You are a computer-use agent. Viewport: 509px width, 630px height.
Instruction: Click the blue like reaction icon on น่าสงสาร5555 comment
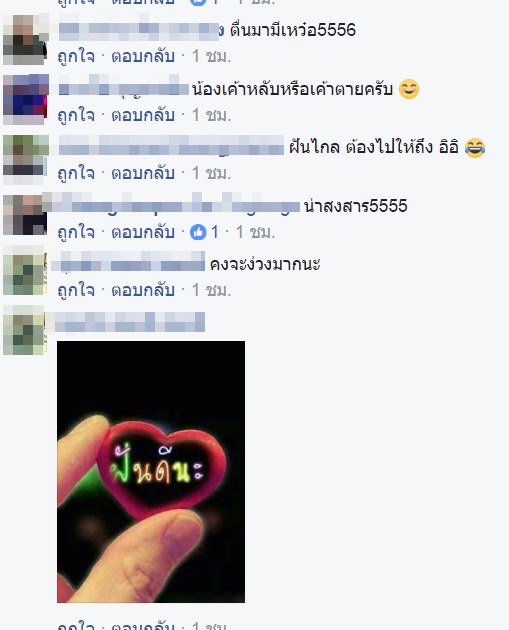(198, 232)
